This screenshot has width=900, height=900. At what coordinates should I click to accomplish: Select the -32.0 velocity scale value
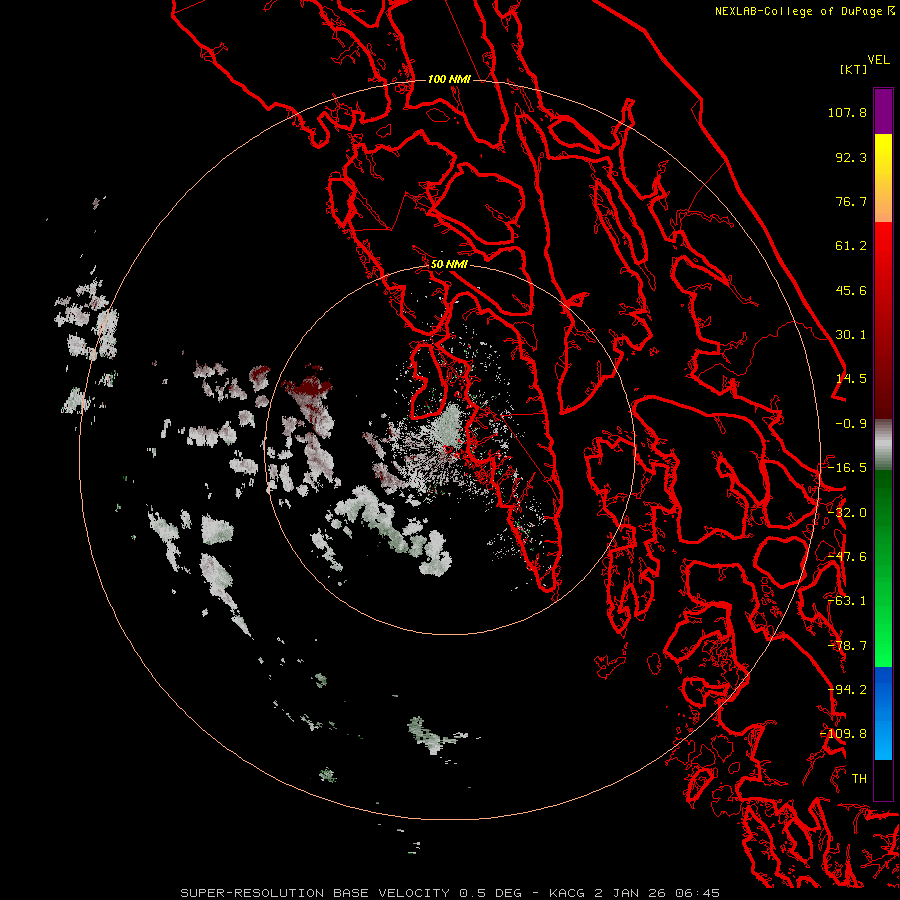point(847,513)
